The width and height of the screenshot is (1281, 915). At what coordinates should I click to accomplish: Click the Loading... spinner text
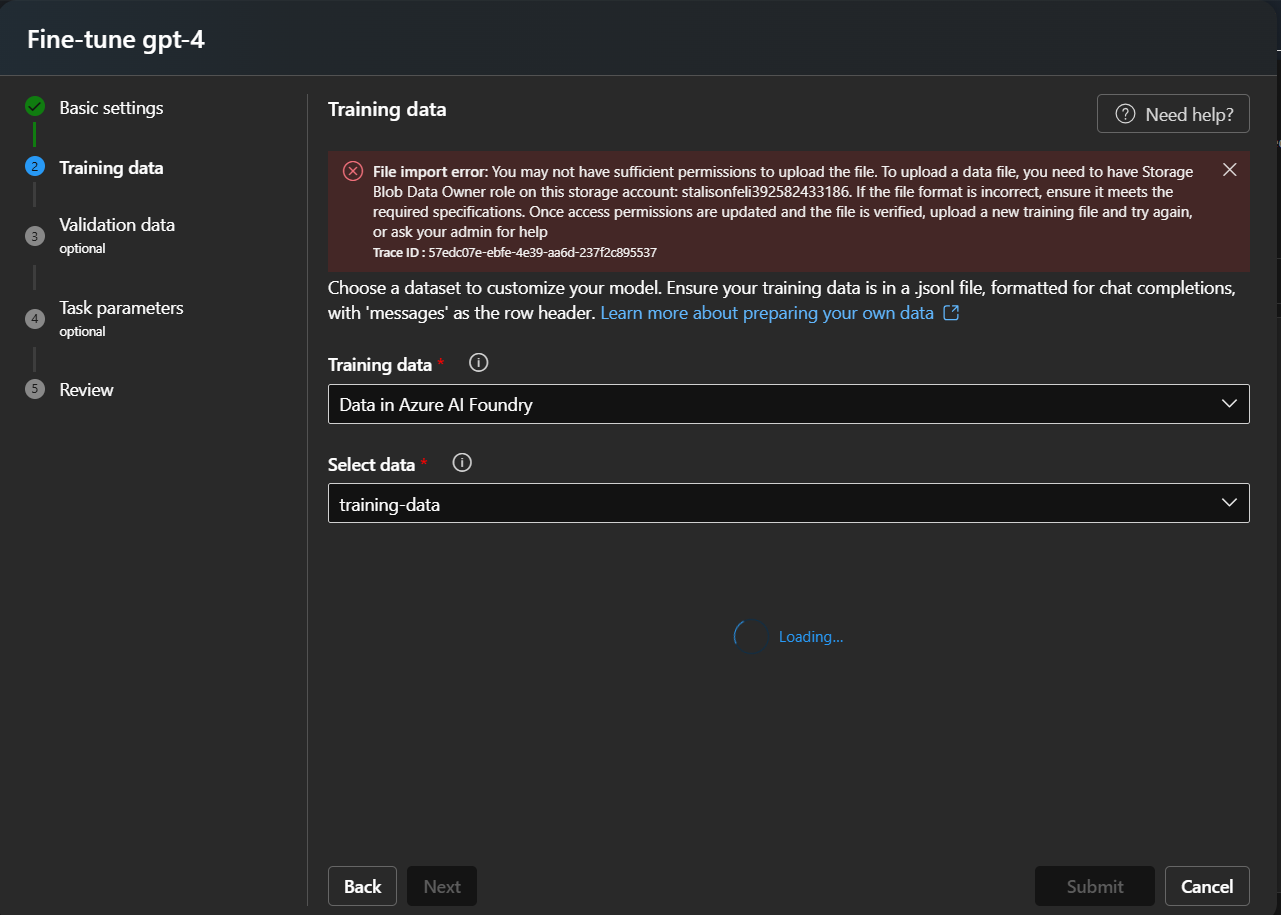pos(811,637)
